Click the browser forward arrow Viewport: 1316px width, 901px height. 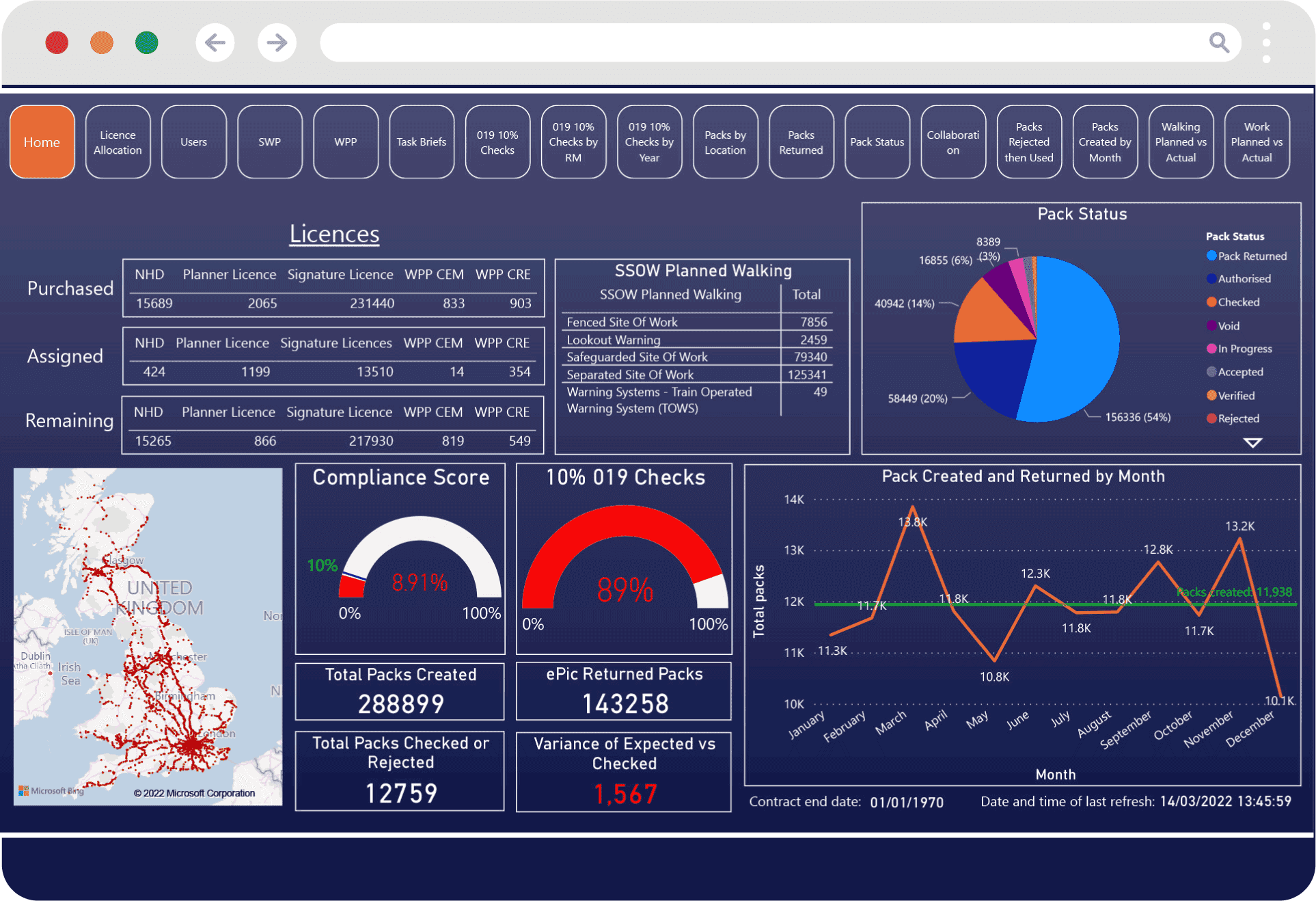(276, 42)
